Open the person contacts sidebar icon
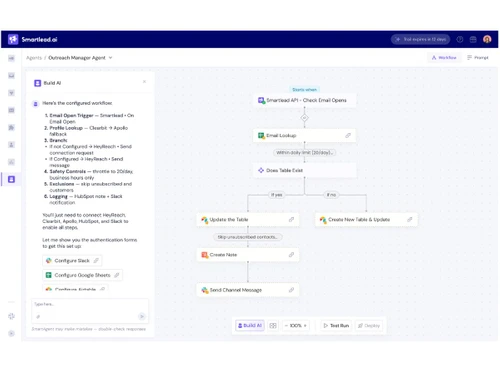Screen dimensions: 500x375 (11, 145)
